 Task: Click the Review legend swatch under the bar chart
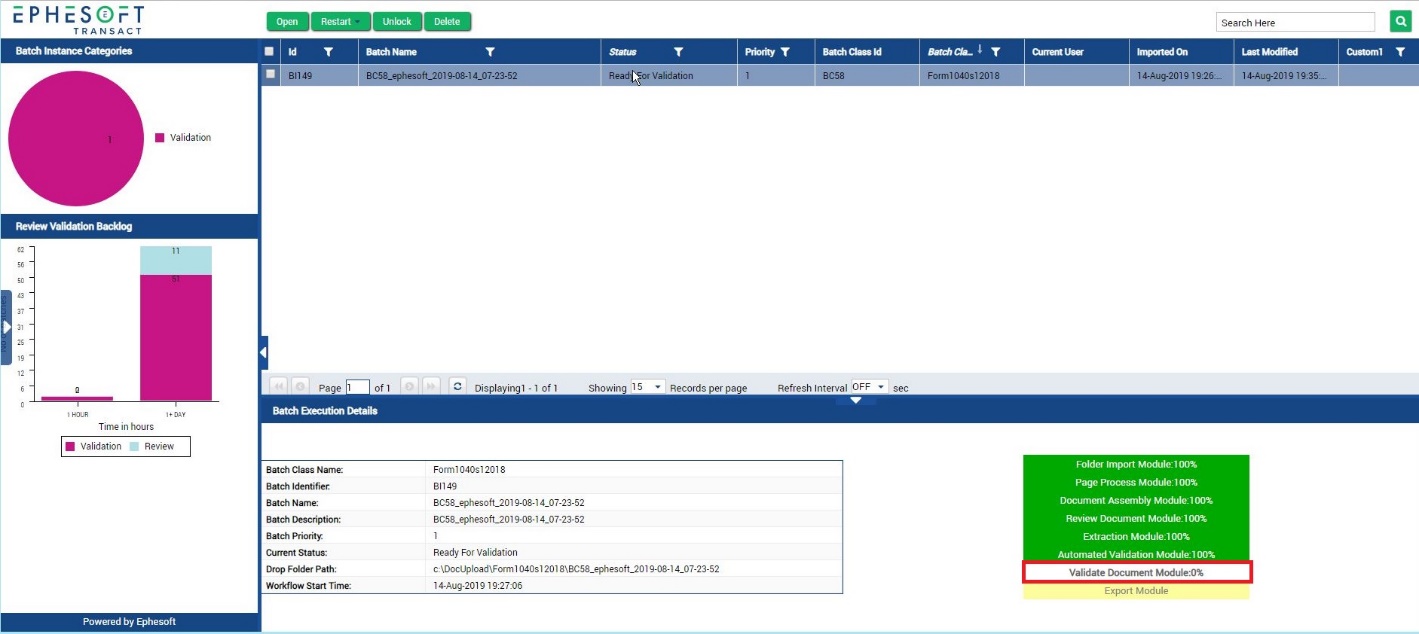(134, 446)
